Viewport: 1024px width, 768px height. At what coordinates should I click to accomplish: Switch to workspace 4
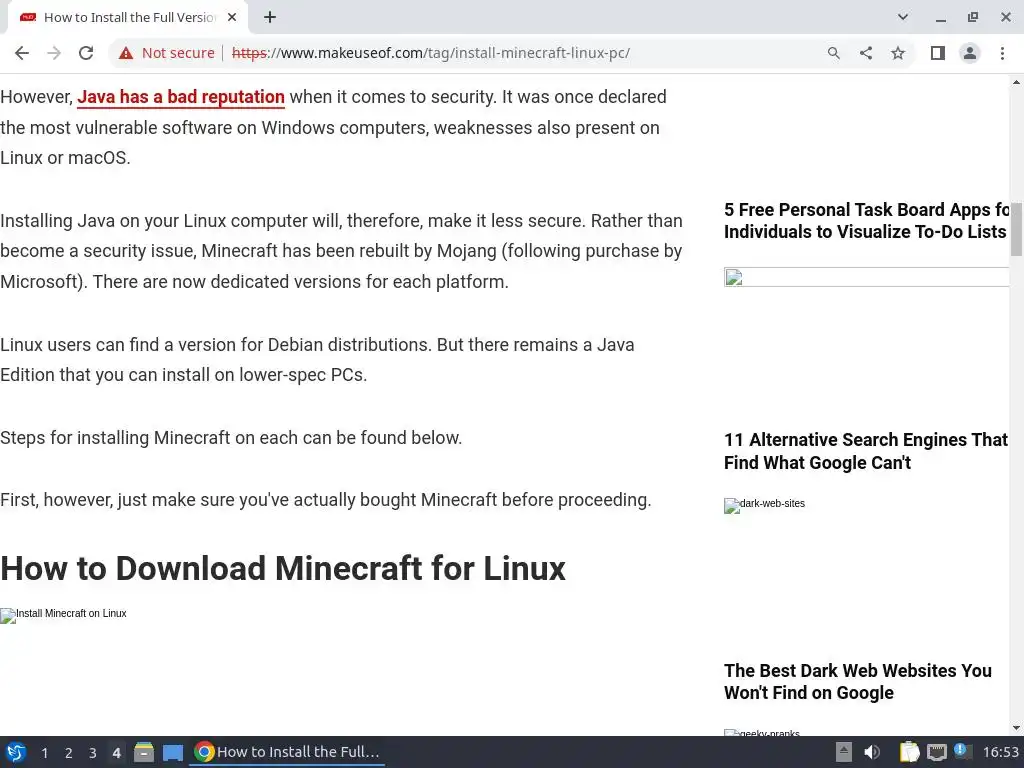coord(116,753)
